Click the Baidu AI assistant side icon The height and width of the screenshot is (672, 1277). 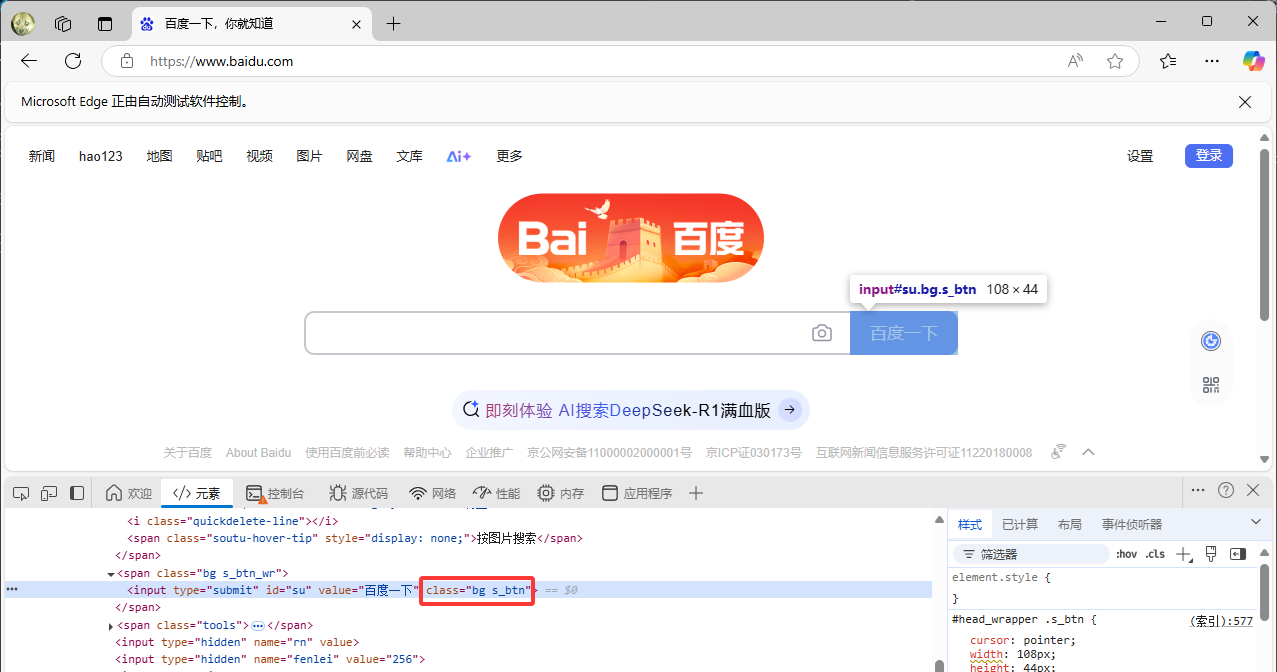click(x=1211, y=341)
